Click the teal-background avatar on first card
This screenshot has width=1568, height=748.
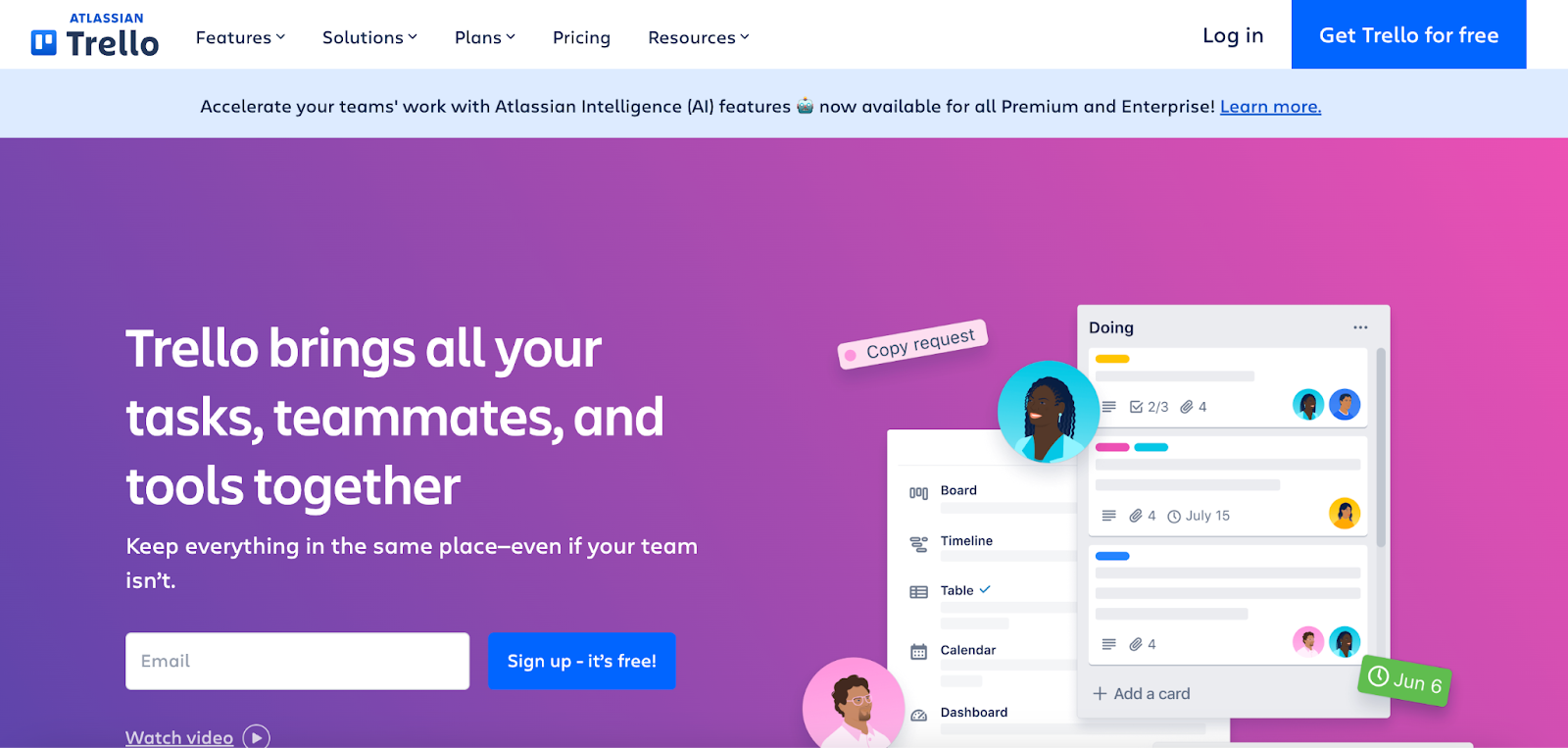[1308, 404]
